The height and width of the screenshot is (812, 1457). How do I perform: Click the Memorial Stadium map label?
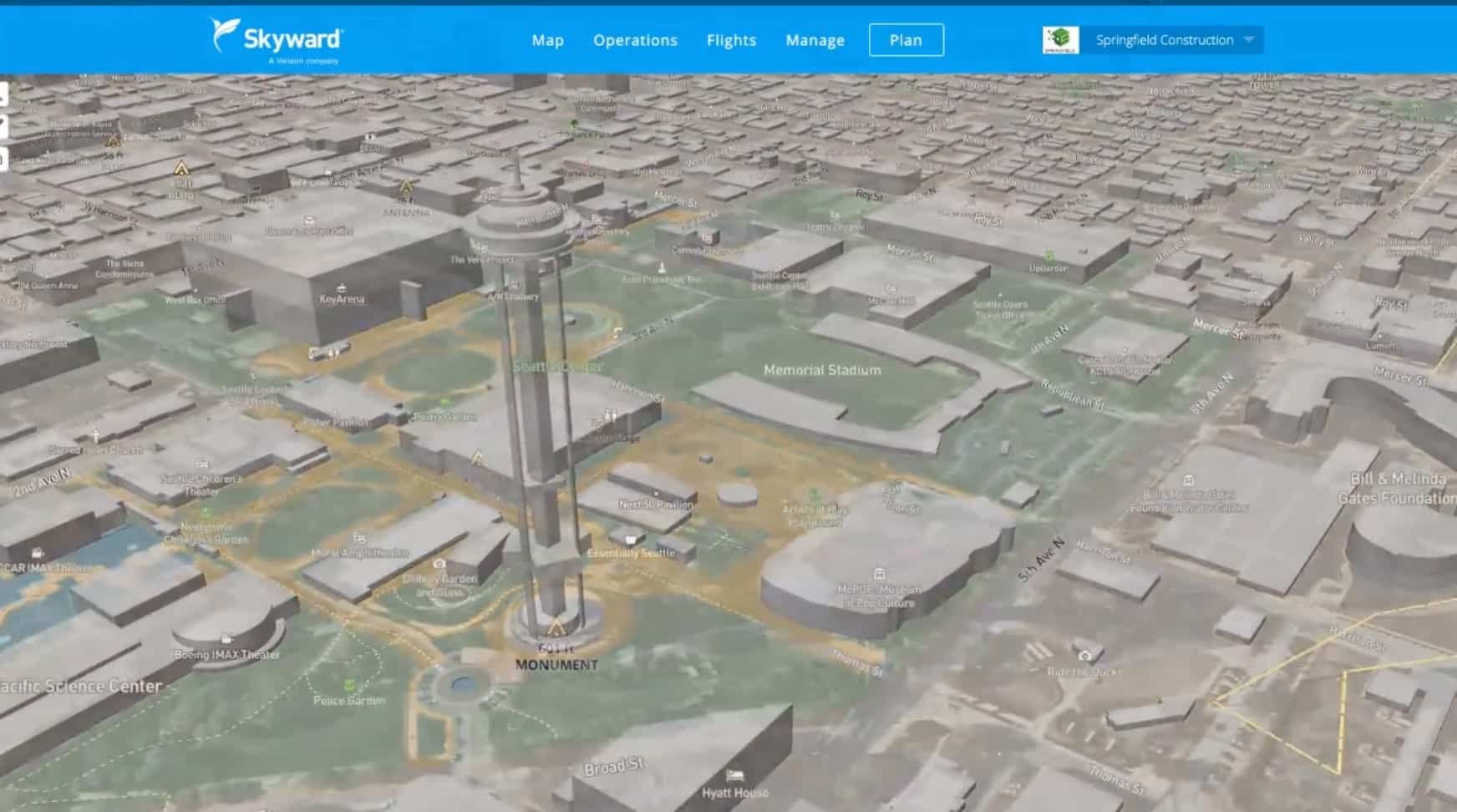click(x=822, y=370)
